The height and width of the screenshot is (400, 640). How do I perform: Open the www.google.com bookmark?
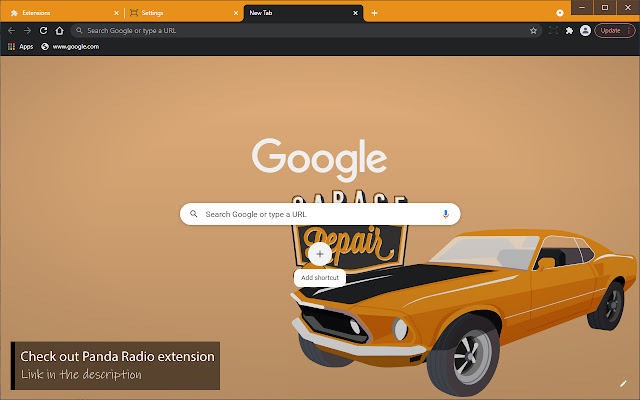(x=70, y=47)
